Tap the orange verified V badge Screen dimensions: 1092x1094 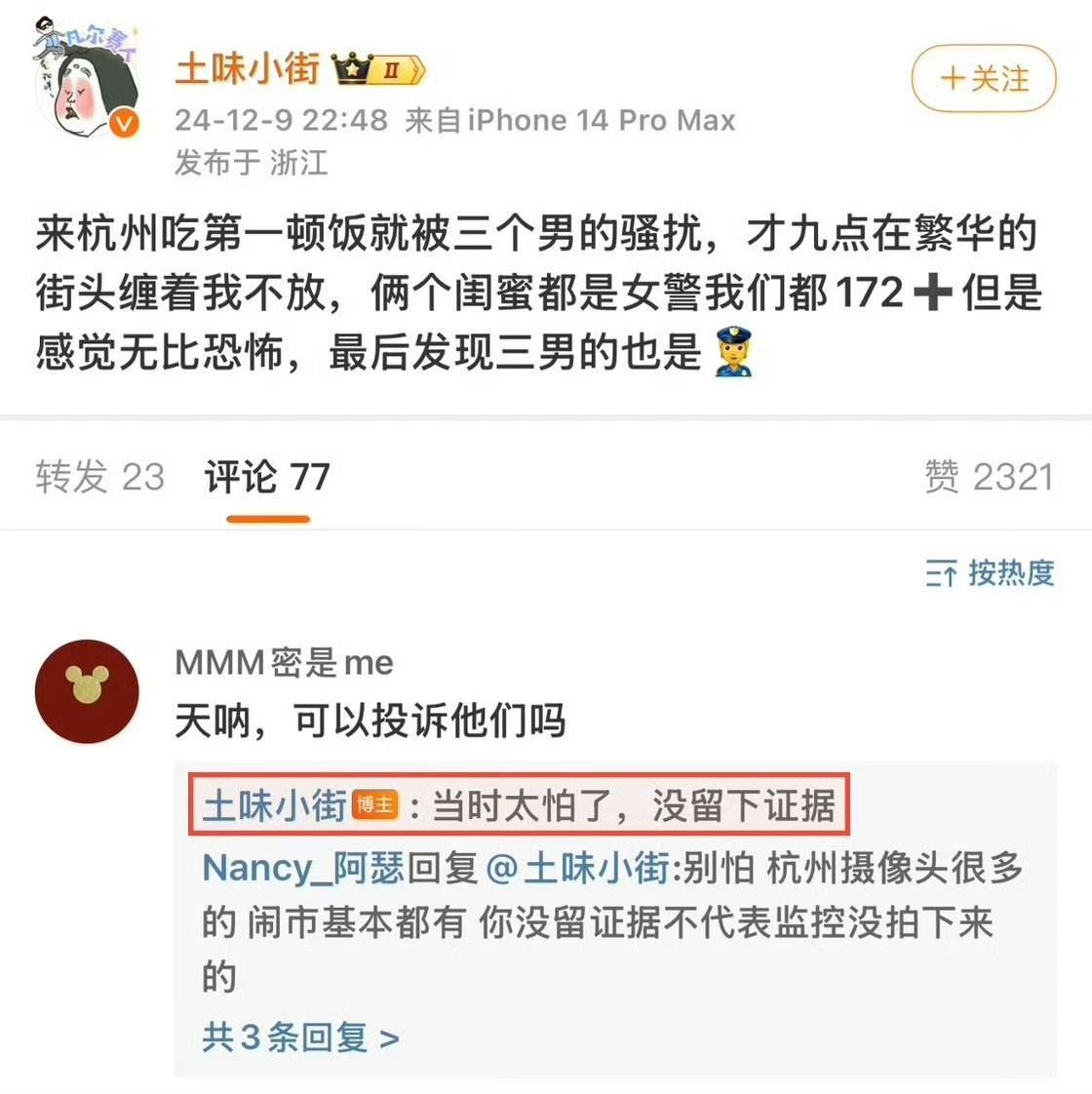[x=124, y=124]
